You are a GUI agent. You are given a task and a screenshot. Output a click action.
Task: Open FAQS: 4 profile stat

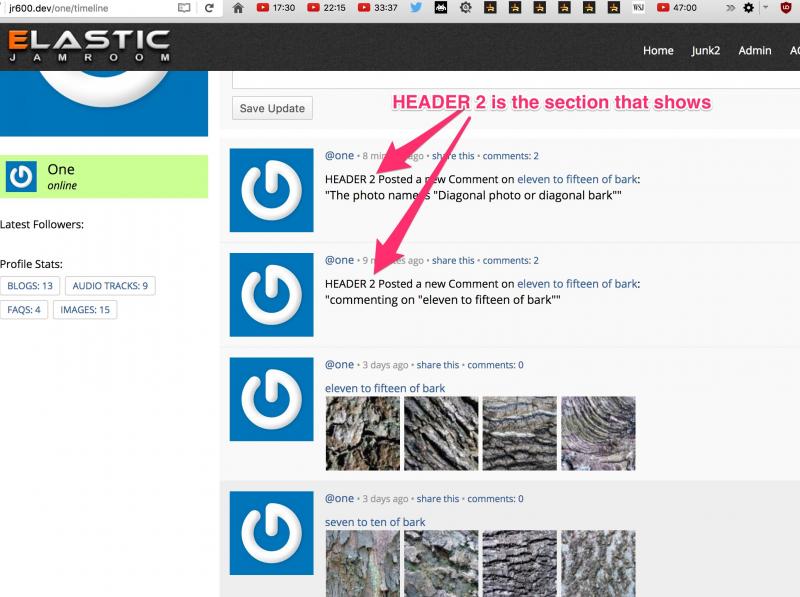click(x=24, y=310)
